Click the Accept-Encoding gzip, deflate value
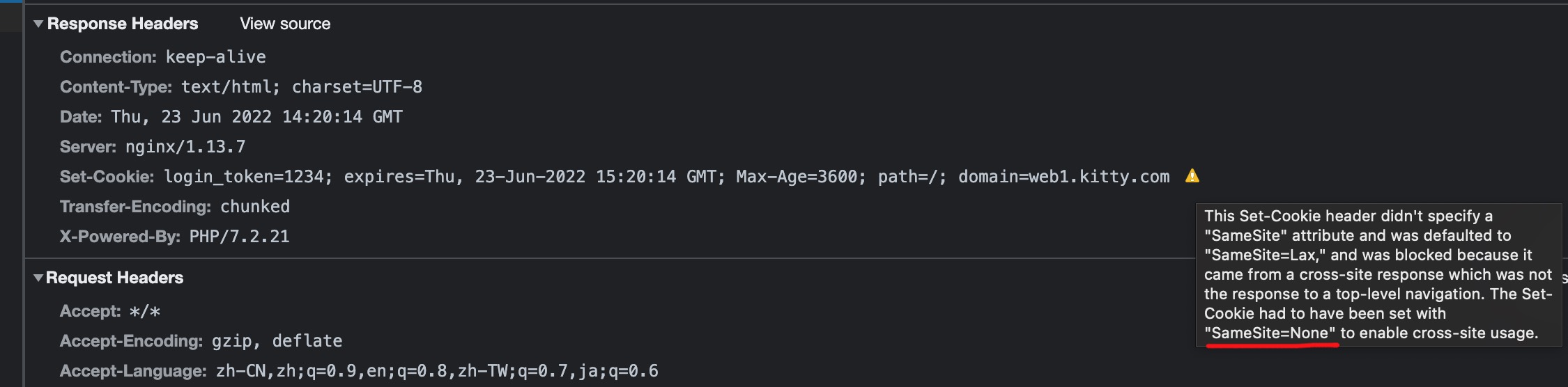Image resolution: width=1568 pixels, height=387 pixels. pos(277,341)
